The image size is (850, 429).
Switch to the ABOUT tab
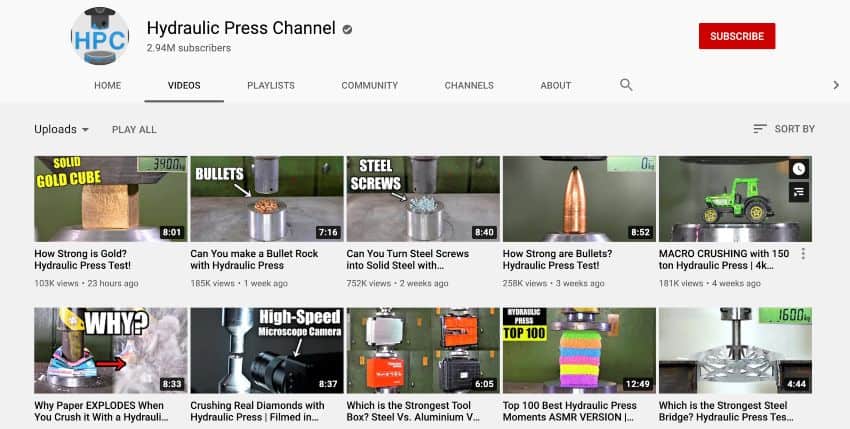[x=556, y=85]
